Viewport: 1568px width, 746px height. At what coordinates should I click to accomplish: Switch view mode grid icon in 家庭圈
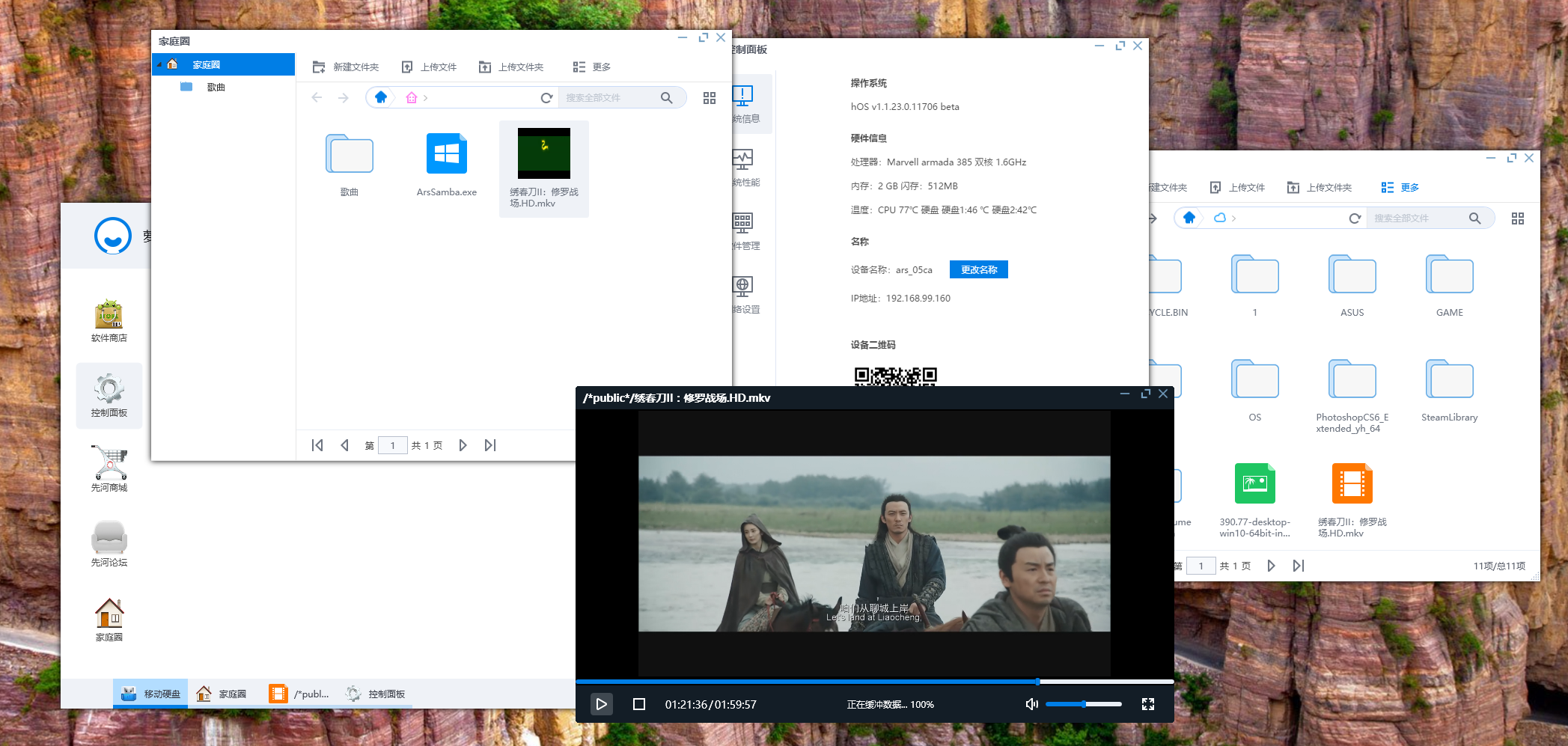pos(710,98)
